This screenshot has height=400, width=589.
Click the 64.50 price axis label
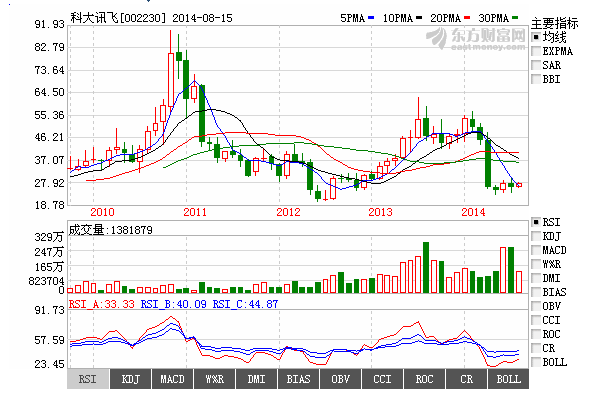[x=50, y=92]
